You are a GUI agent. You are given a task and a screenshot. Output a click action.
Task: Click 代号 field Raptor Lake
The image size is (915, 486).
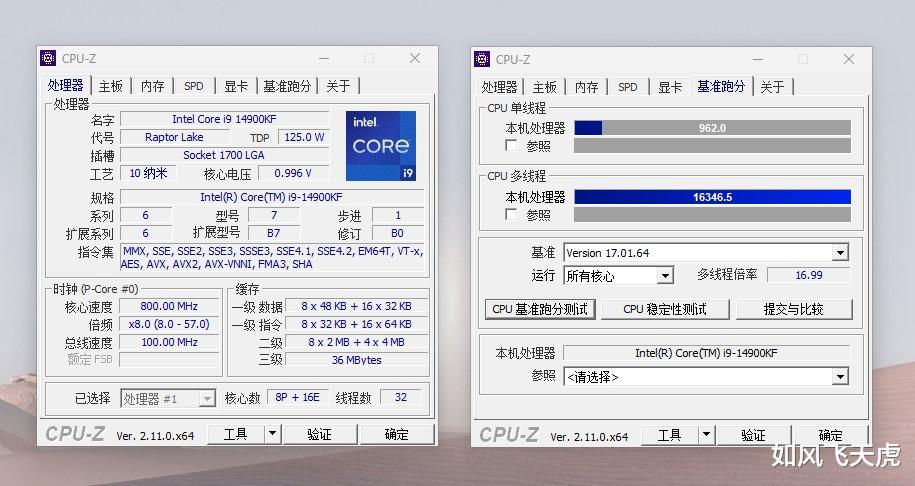(x=174, y=137)
